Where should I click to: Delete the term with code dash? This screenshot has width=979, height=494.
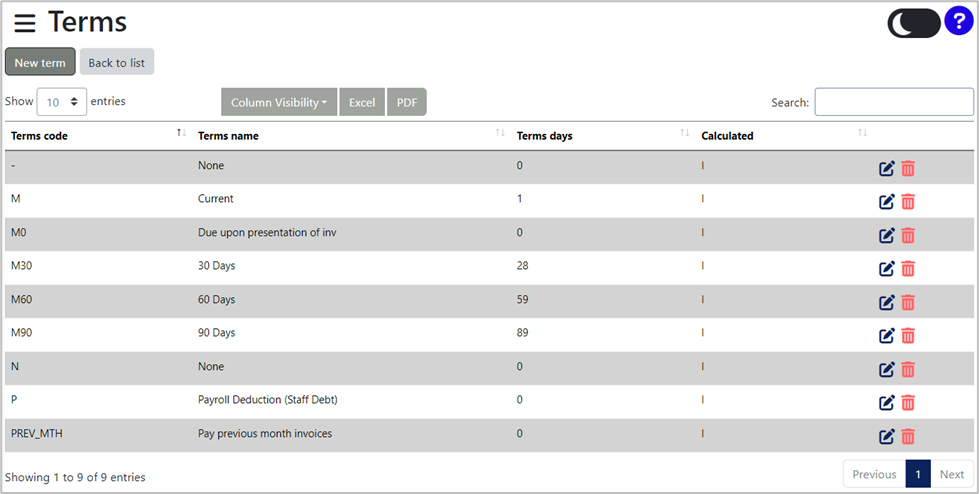click(x=908, y=169)
